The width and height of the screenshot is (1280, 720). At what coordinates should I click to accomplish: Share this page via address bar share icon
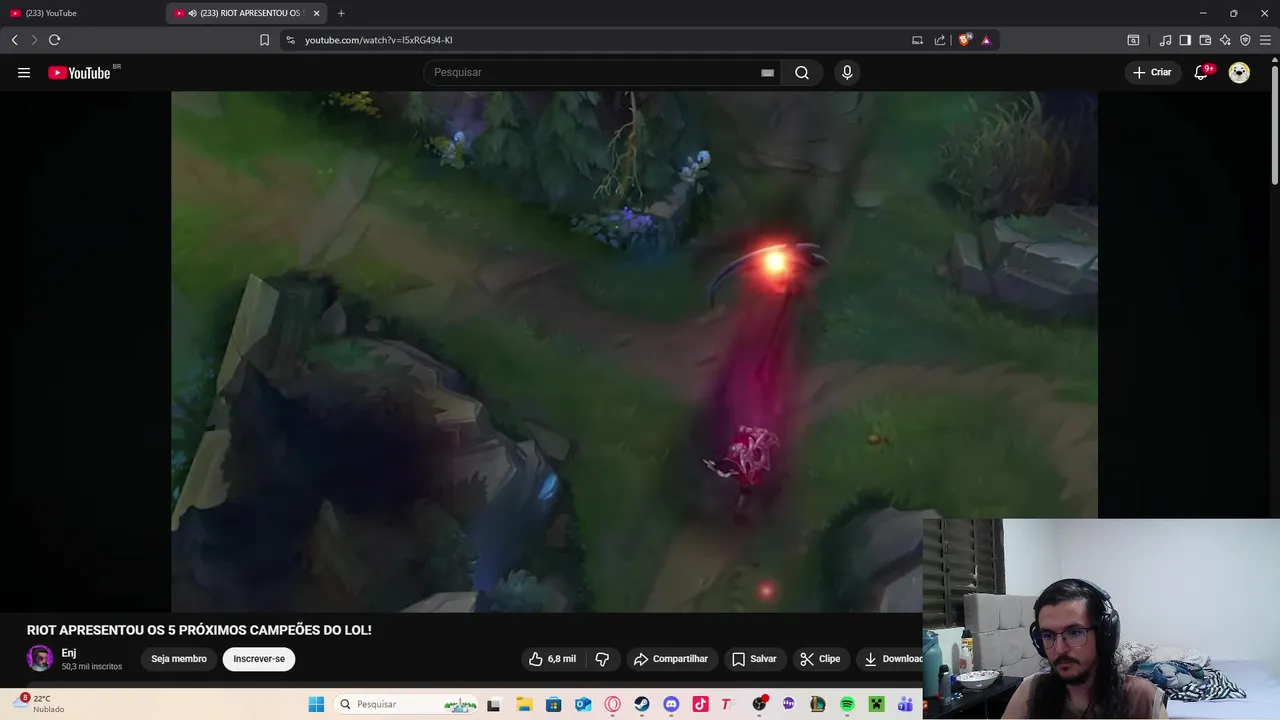(940, 40)
